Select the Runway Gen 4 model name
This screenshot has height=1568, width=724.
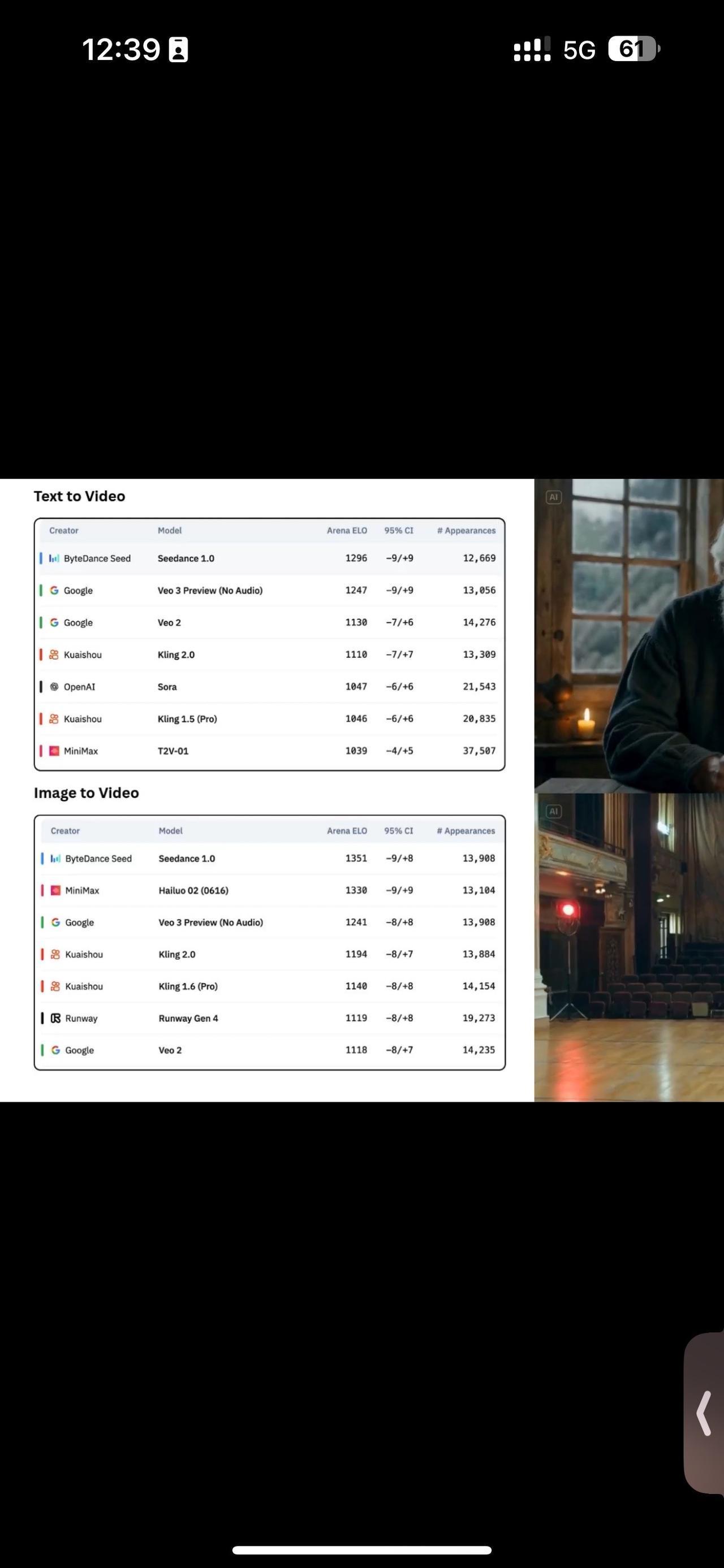(x=188, y=1019)
